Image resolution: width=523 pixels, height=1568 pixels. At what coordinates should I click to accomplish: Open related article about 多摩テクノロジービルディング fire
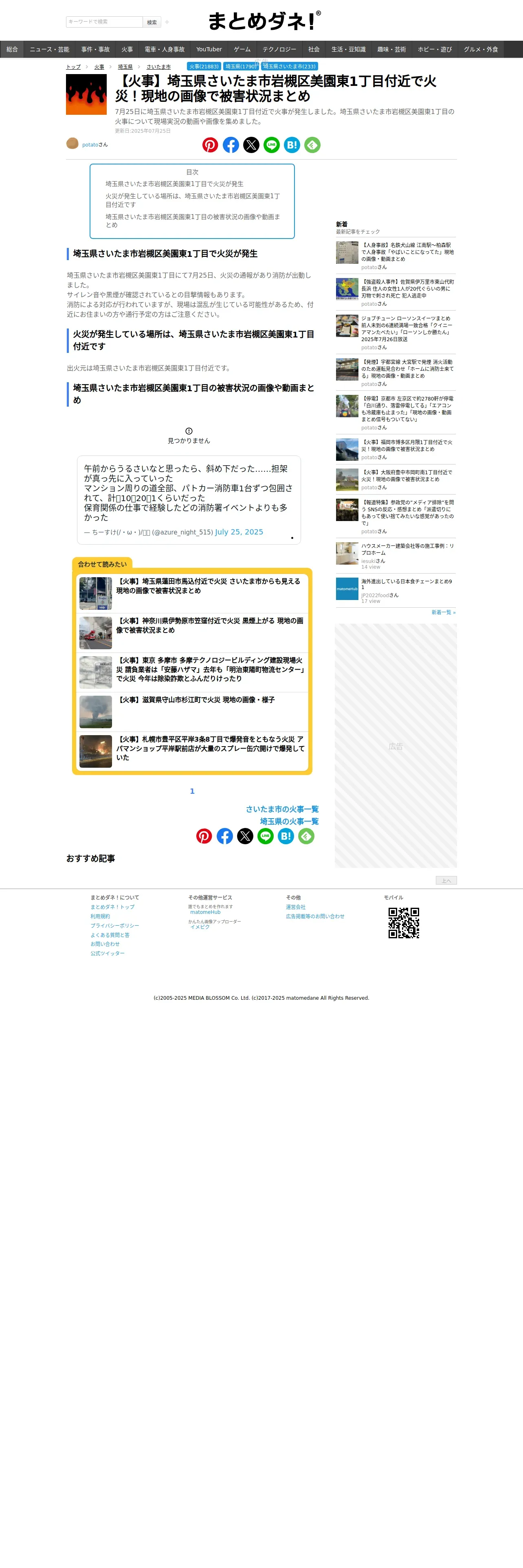[211, 670]
